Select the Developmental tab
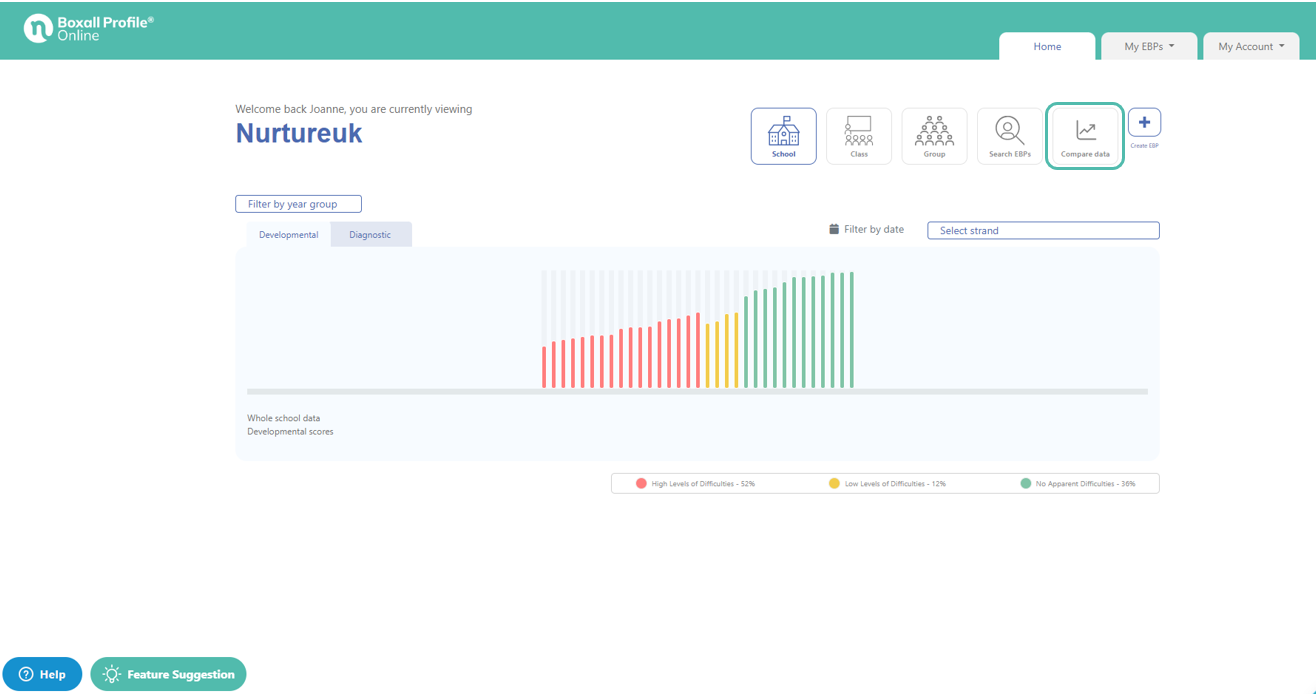This screenshot has height=695, width=1316. tap(288, 235)
